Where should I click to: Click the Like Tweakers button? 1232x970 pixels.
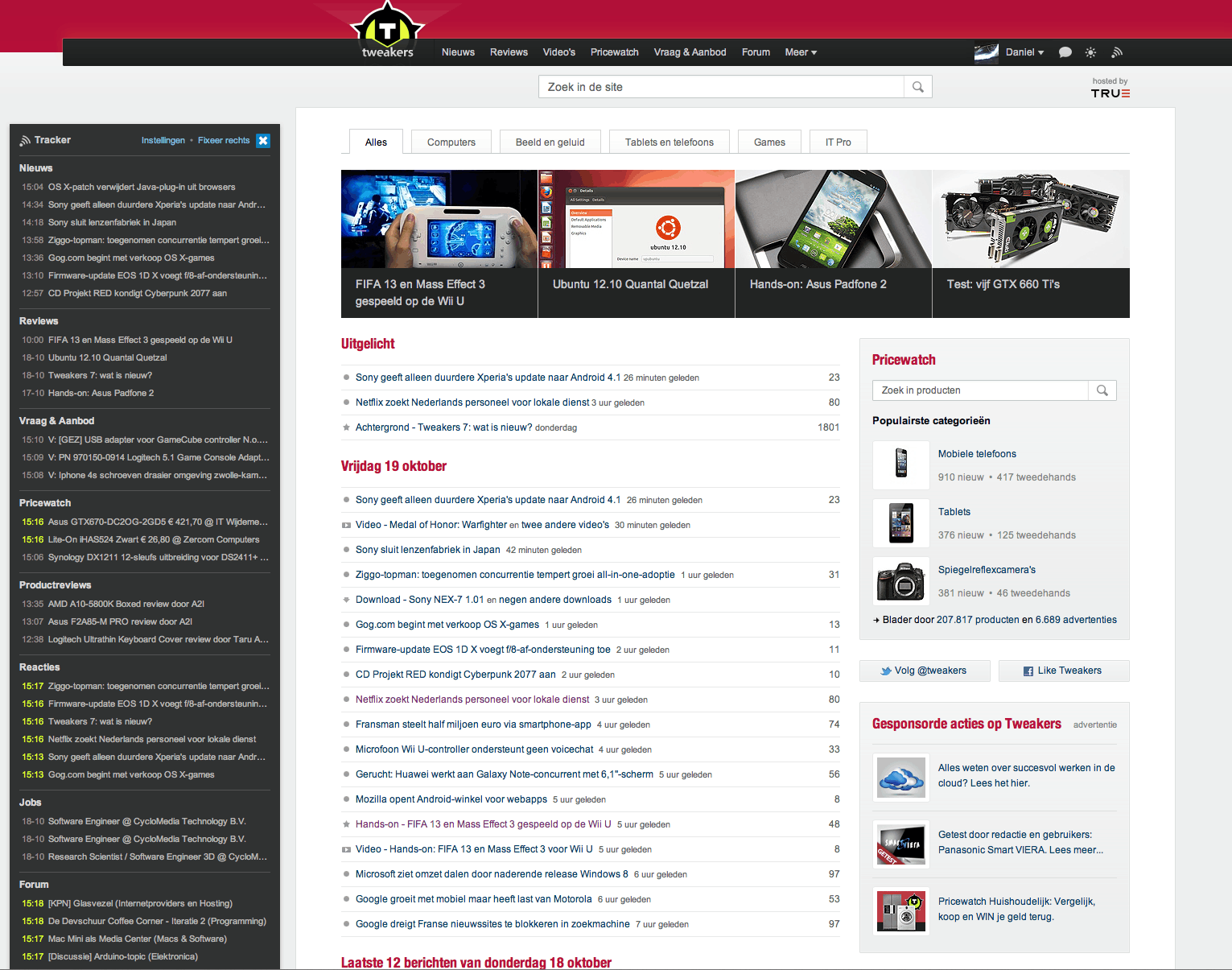[1064, 671]
